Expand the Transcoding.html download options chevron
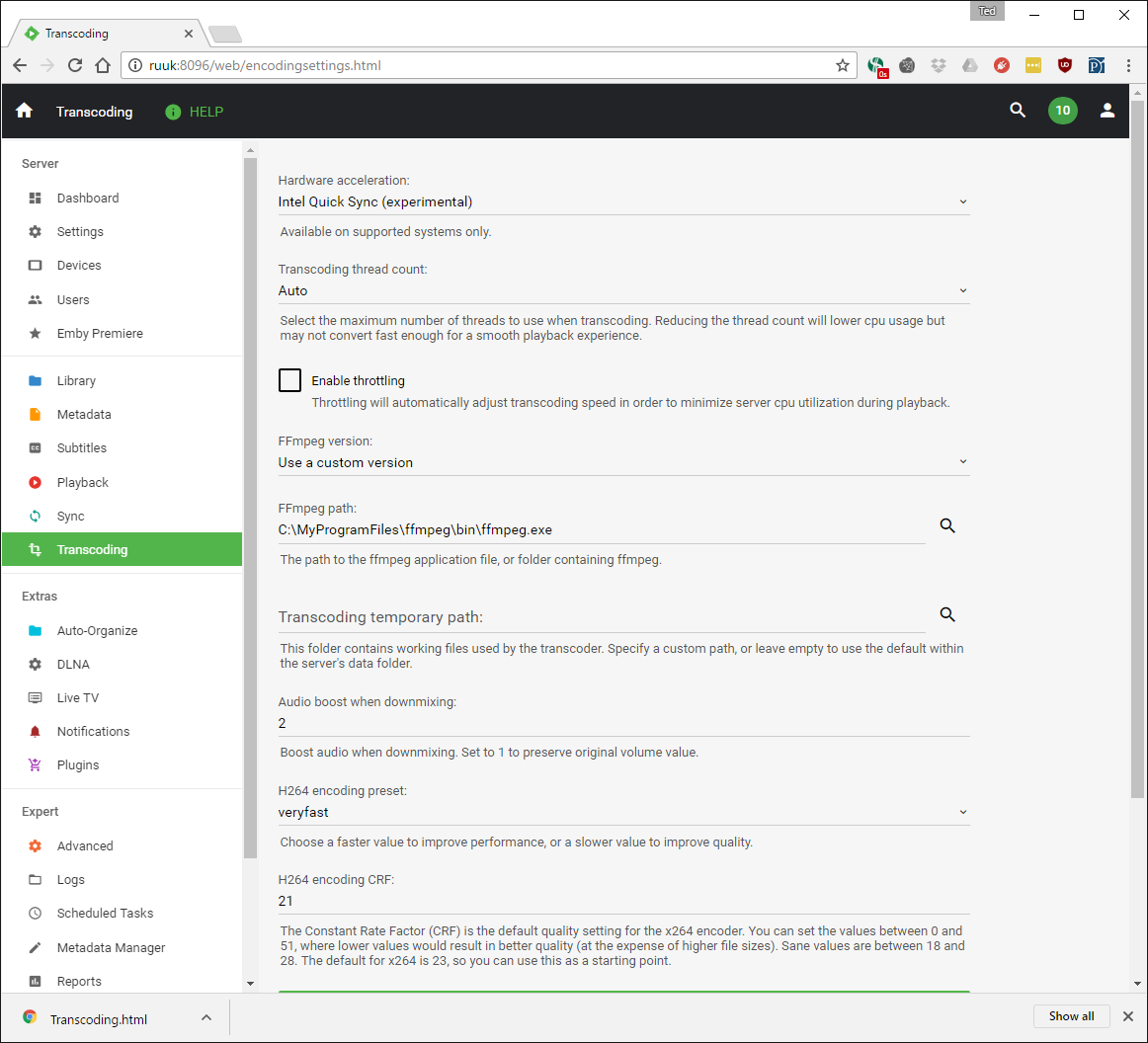This screenshot has height=1043, width=1148. (x=206, y=1018)
